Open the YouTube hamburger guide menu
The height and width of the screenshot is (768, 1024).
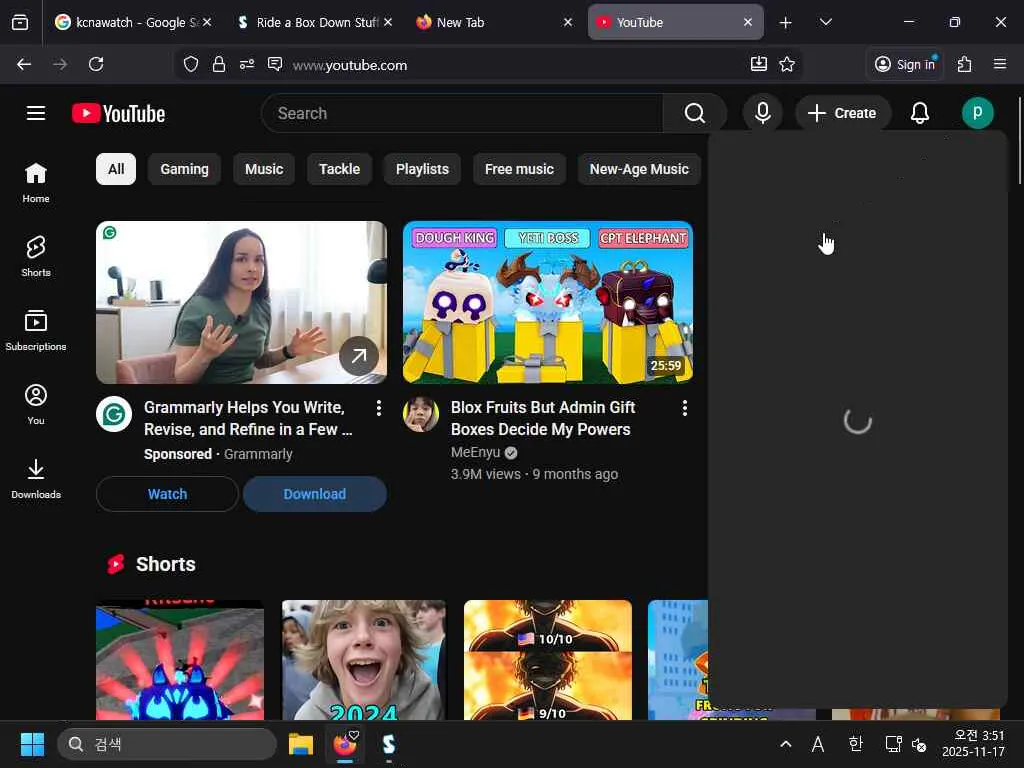36,113
